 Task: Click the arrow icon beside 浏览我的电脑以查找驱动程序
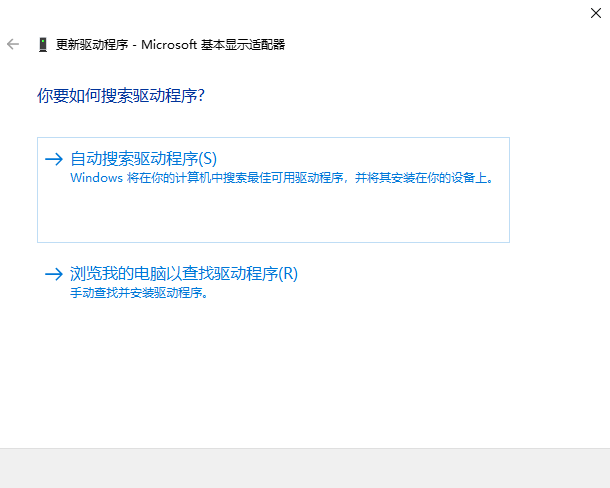(x=54, y=273)
